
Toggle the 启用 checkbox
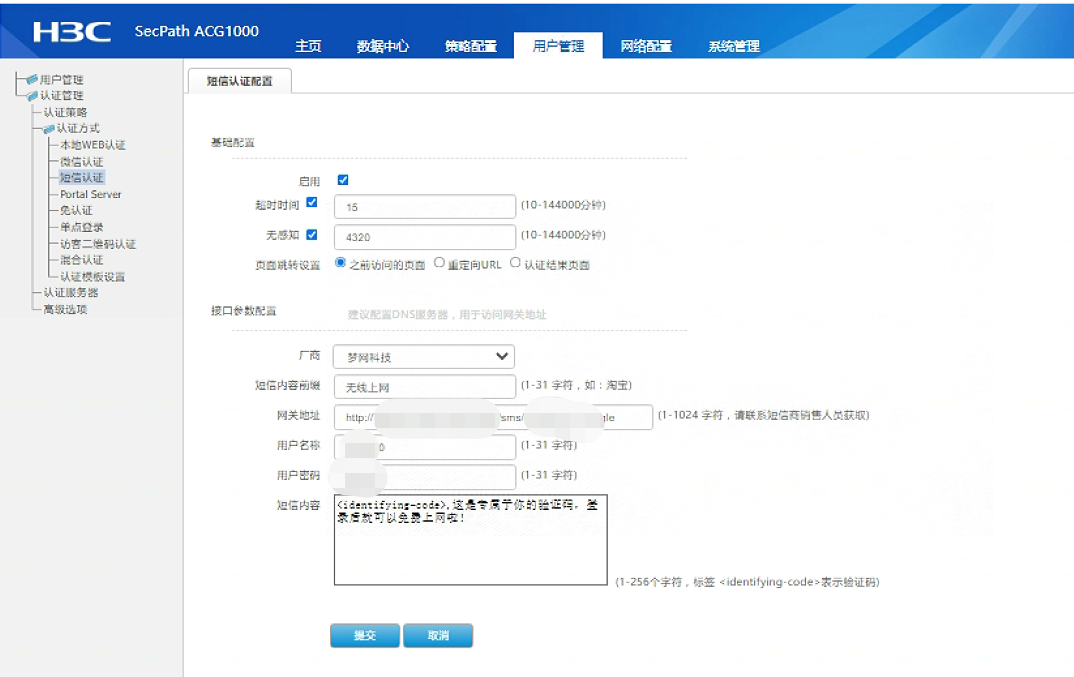click(x=343, y=180)
